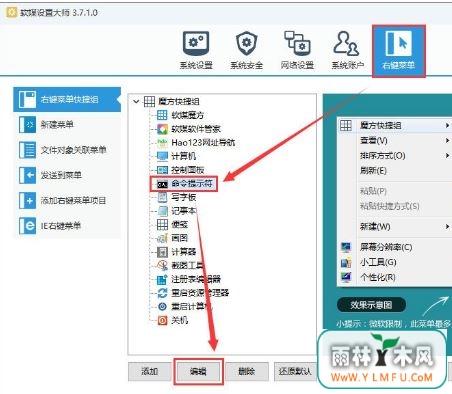Select the 软媒软件管家 tree text

[196, 129]
